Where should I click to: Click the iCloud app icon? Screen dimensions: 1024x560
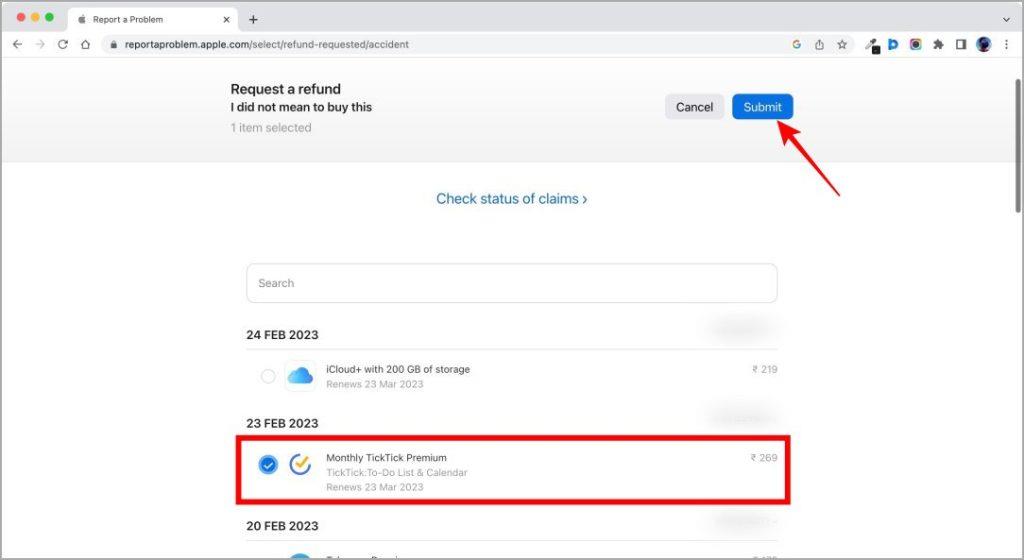[x=300, y=376]
